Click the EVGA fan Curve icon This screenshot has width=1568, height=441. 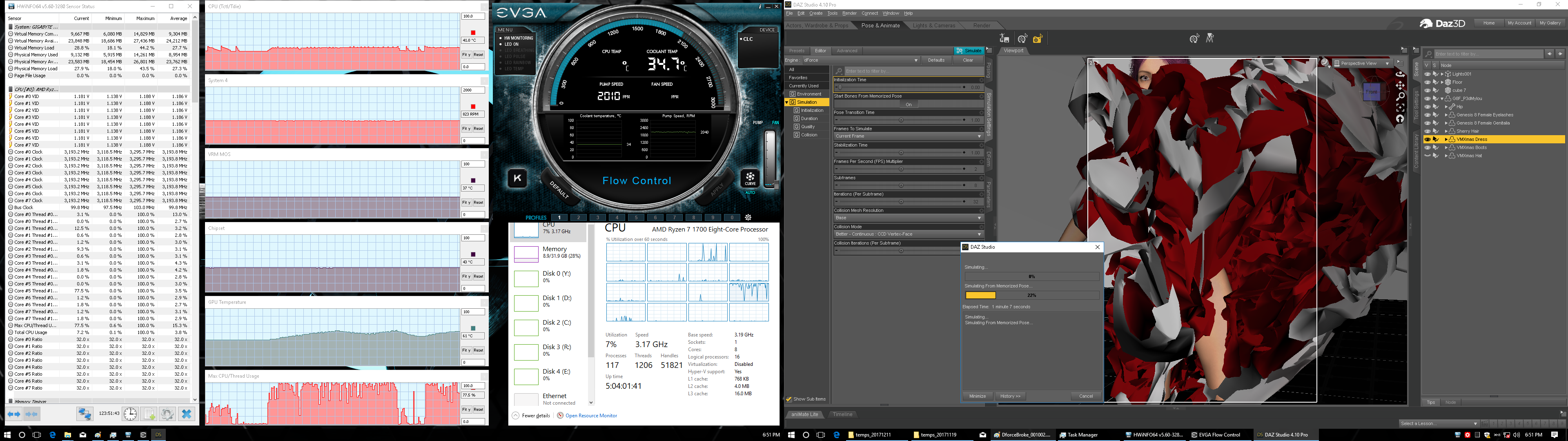coord(750,178)
